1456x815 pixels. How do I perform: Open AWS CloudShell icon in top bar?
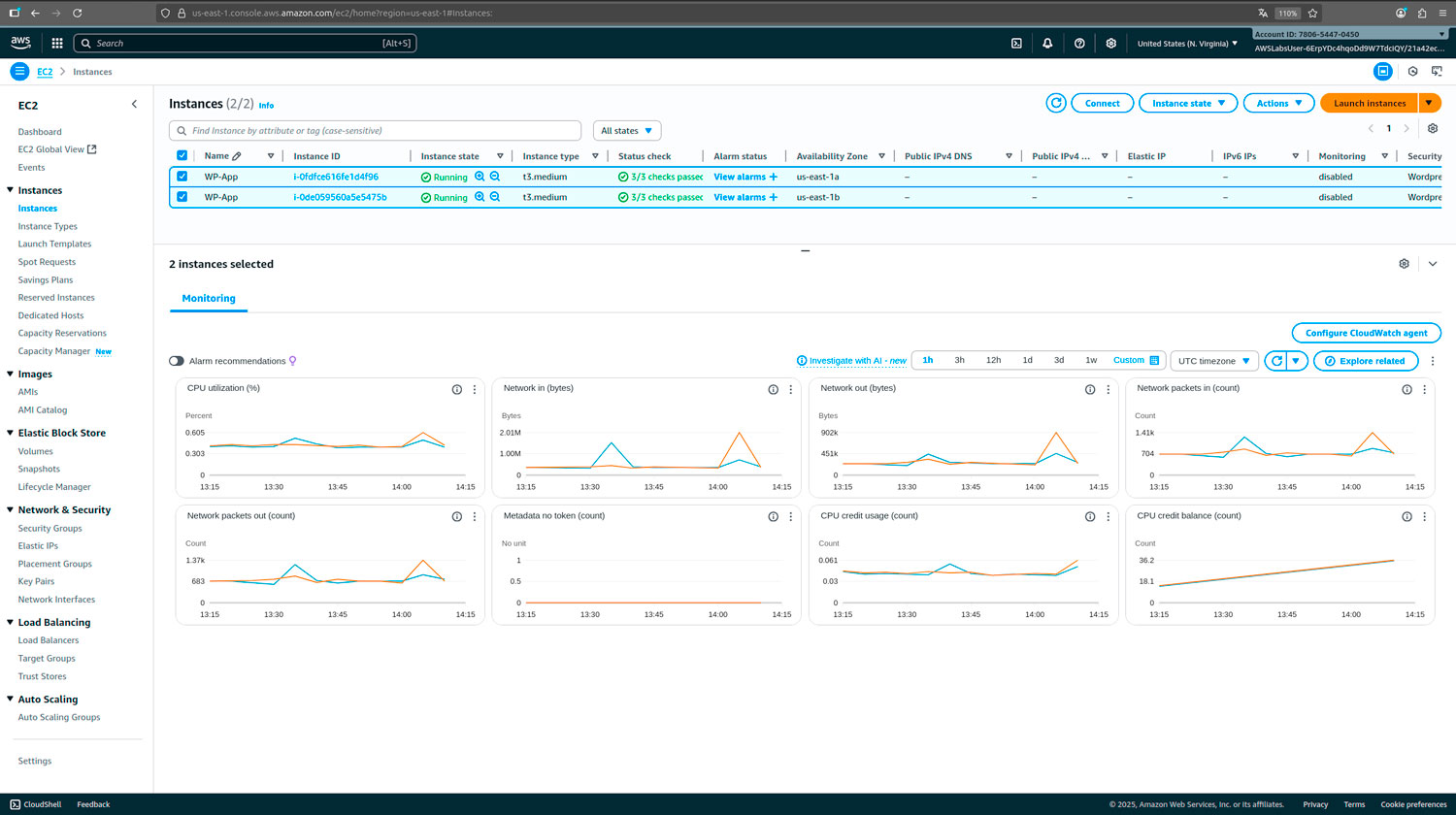pyautogui.click(x=1016, y=44)
